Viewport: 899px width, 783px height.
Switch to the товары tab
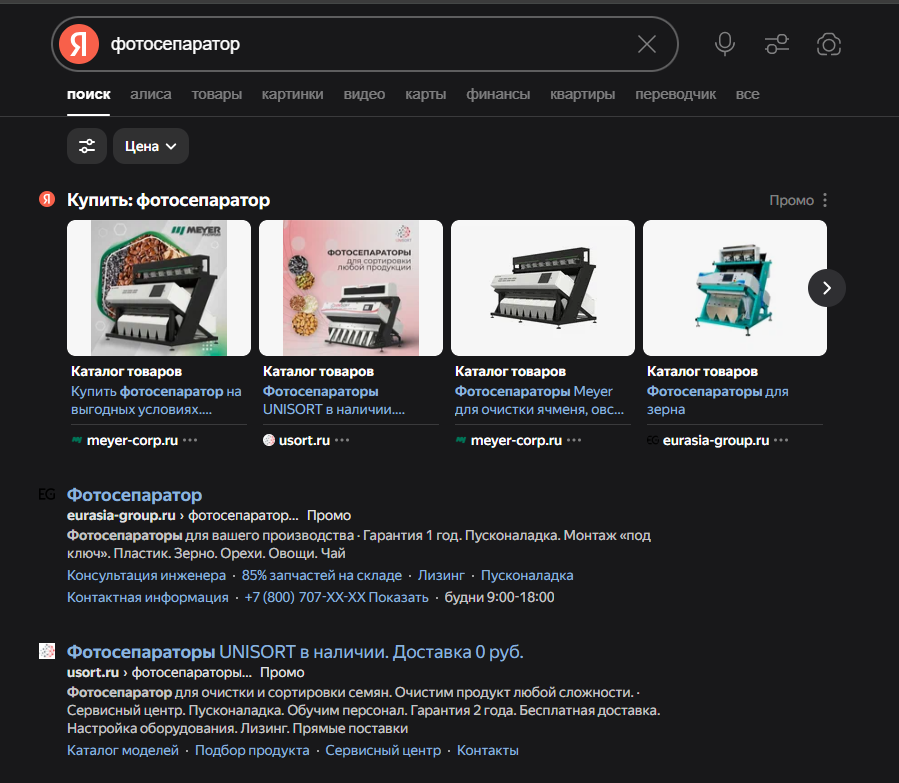click(x=217, y=94)
